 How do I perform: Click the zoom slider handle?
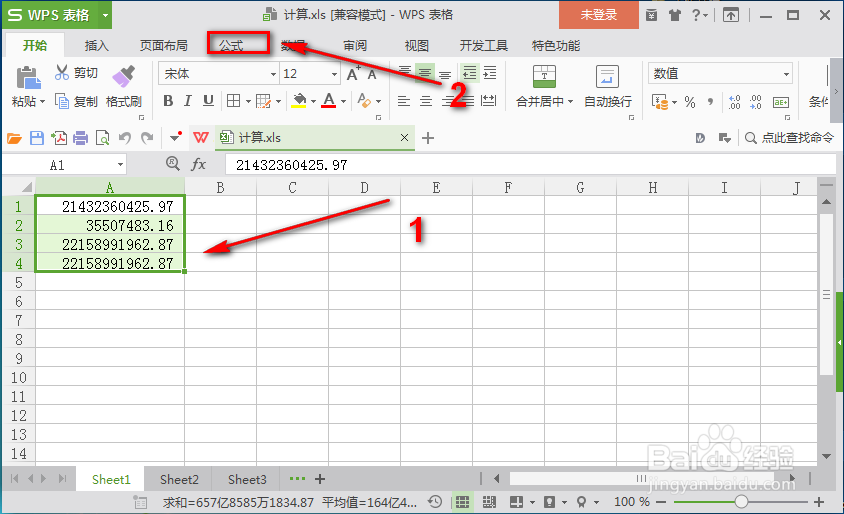coord(741,502)
